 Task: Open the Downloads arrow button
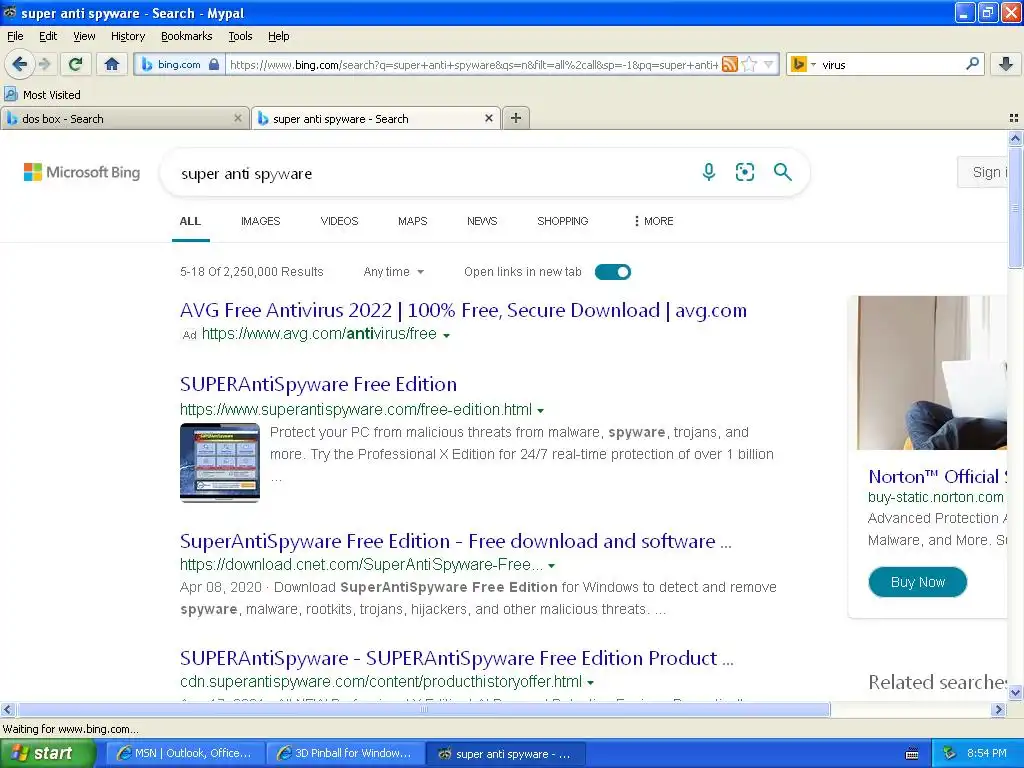[x=1006, y=64]
